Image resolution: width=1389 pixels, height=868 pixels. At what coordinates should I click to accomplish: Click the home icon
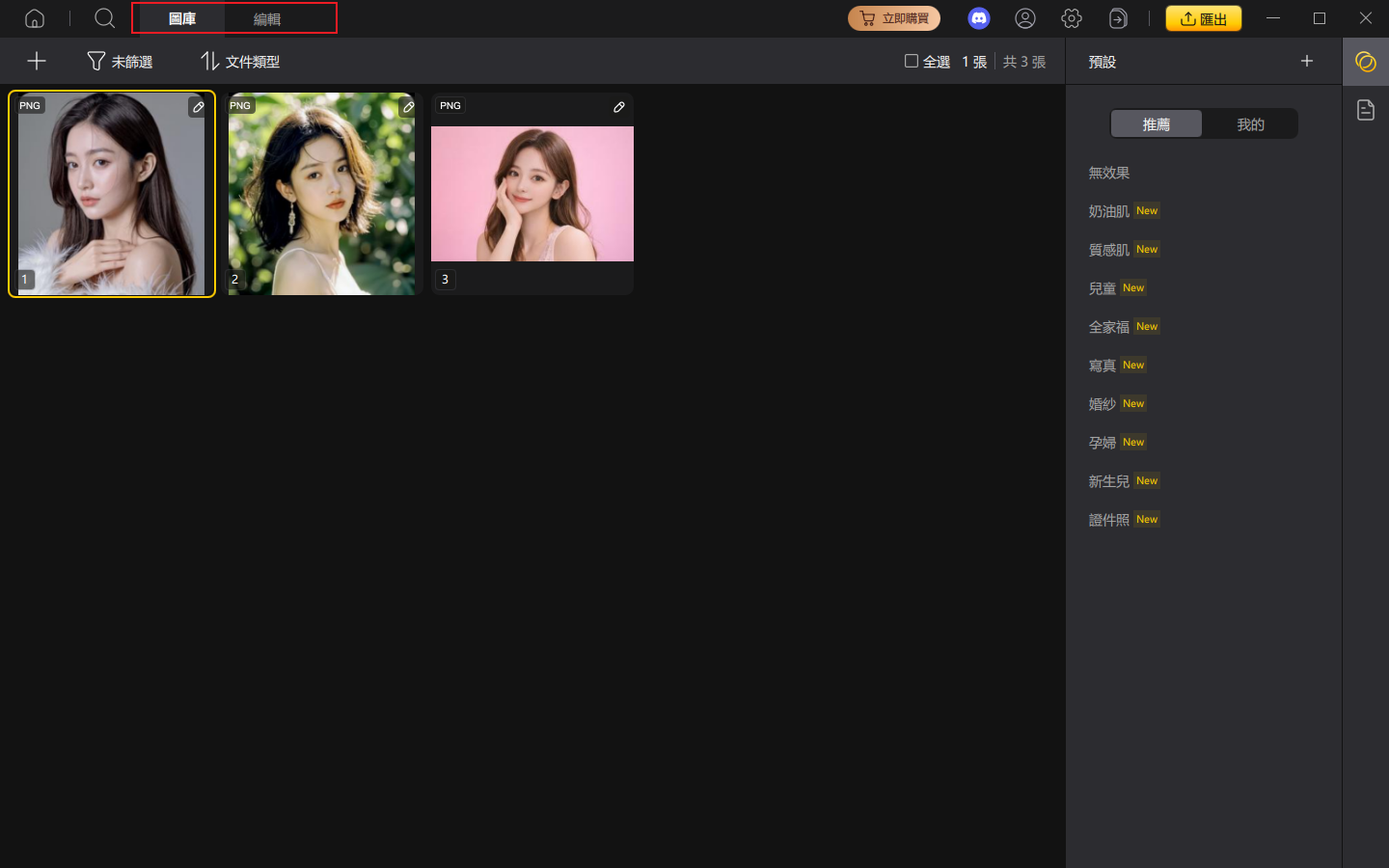tap(35, 18)
